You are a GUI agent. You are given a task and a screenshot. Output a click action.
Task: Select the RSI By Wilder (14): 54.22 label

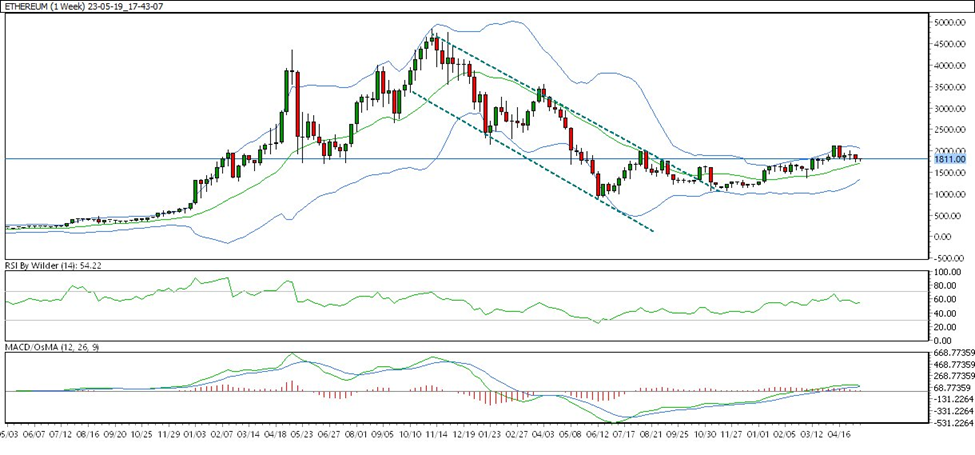[x=53, y=265]
